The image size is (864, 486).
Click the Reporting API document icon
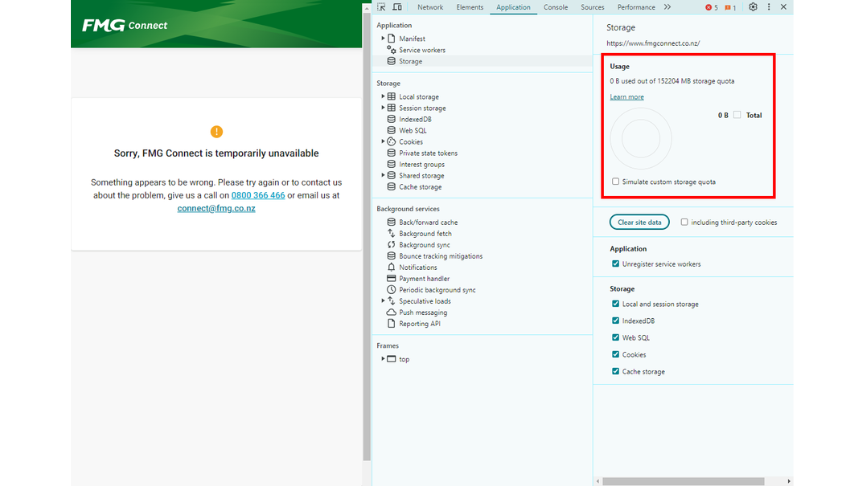pos(391,323)
